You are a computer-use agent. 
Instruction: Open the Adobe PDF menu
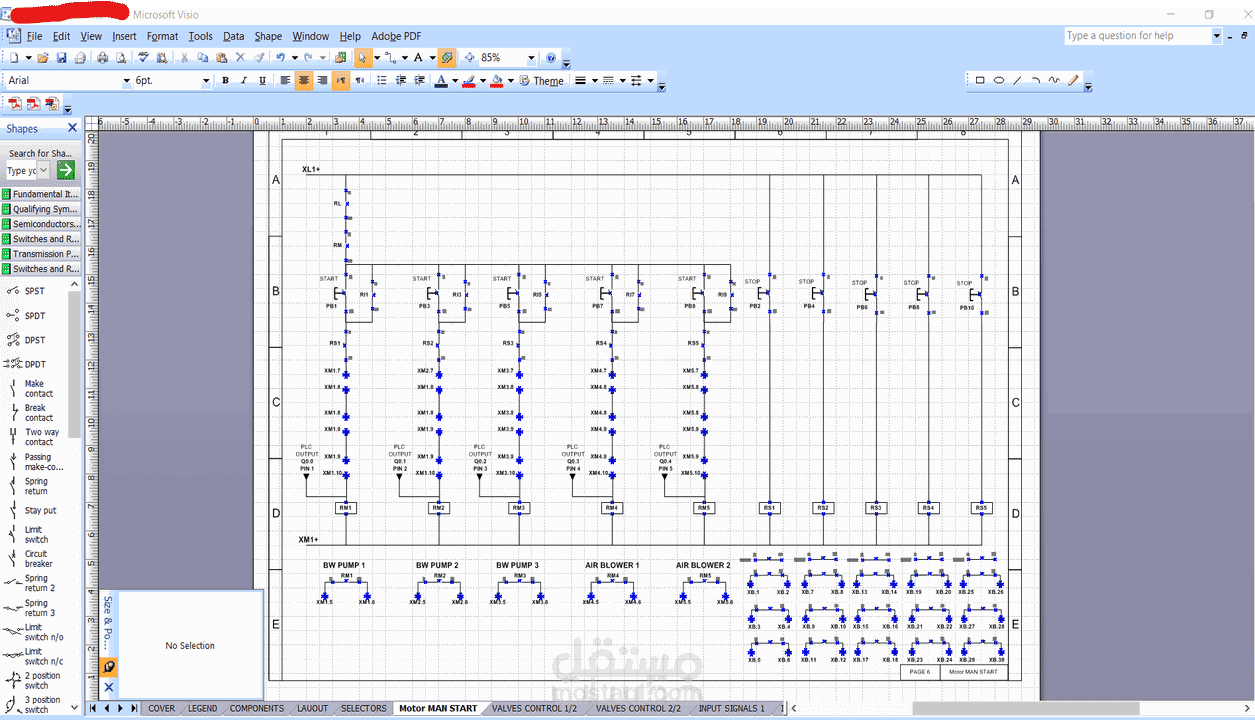[x=396, y=36]
